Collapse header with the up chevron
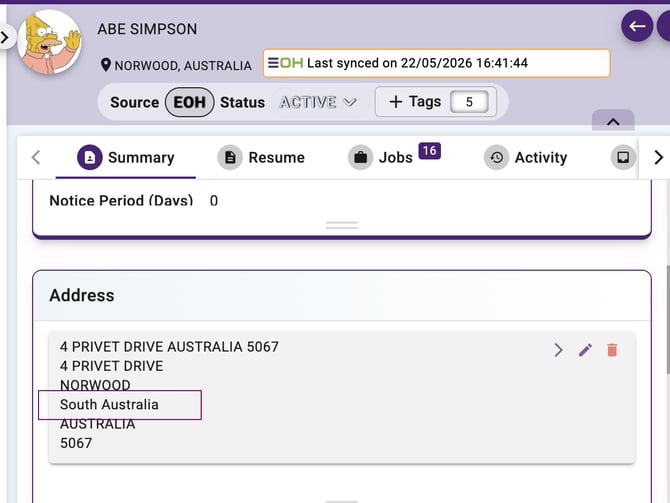670x503 pixels. tap(613, 122)
